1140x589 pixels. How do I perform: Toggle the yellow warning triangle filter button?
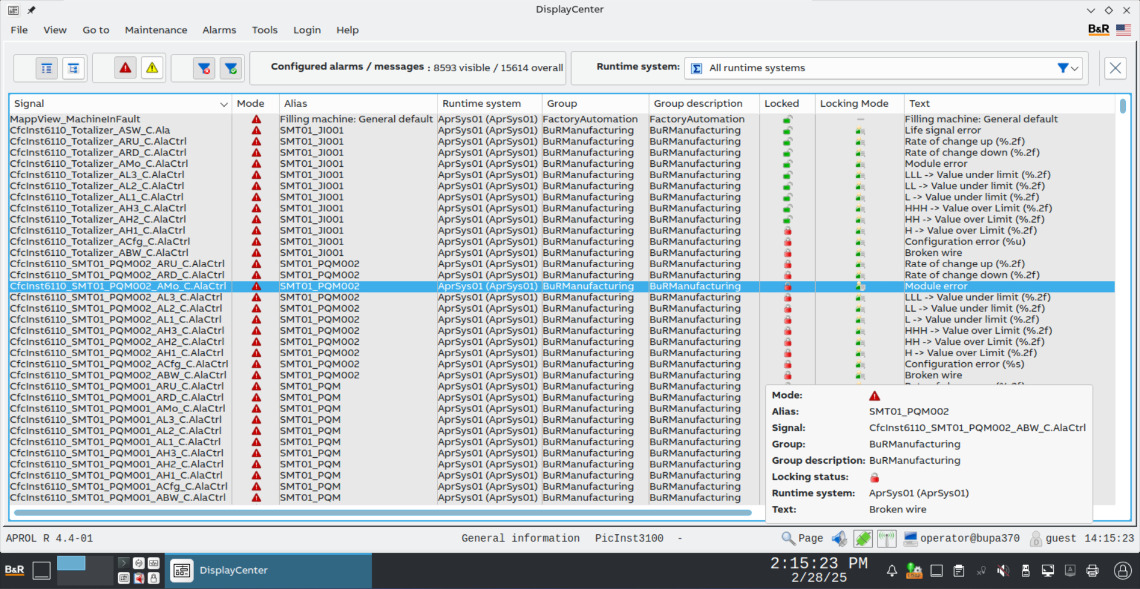(x=152, y=68)
